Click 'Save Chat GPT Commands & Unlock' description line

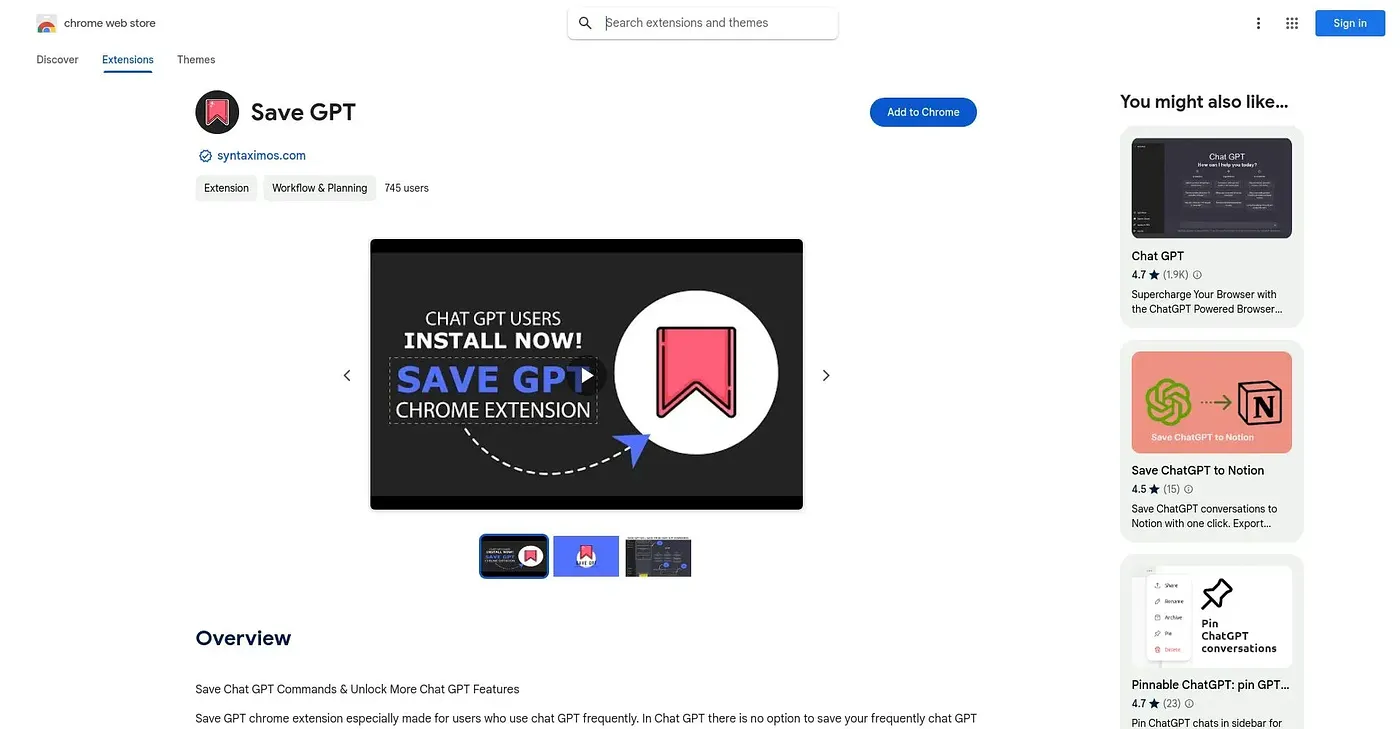[x=358, y=689]
